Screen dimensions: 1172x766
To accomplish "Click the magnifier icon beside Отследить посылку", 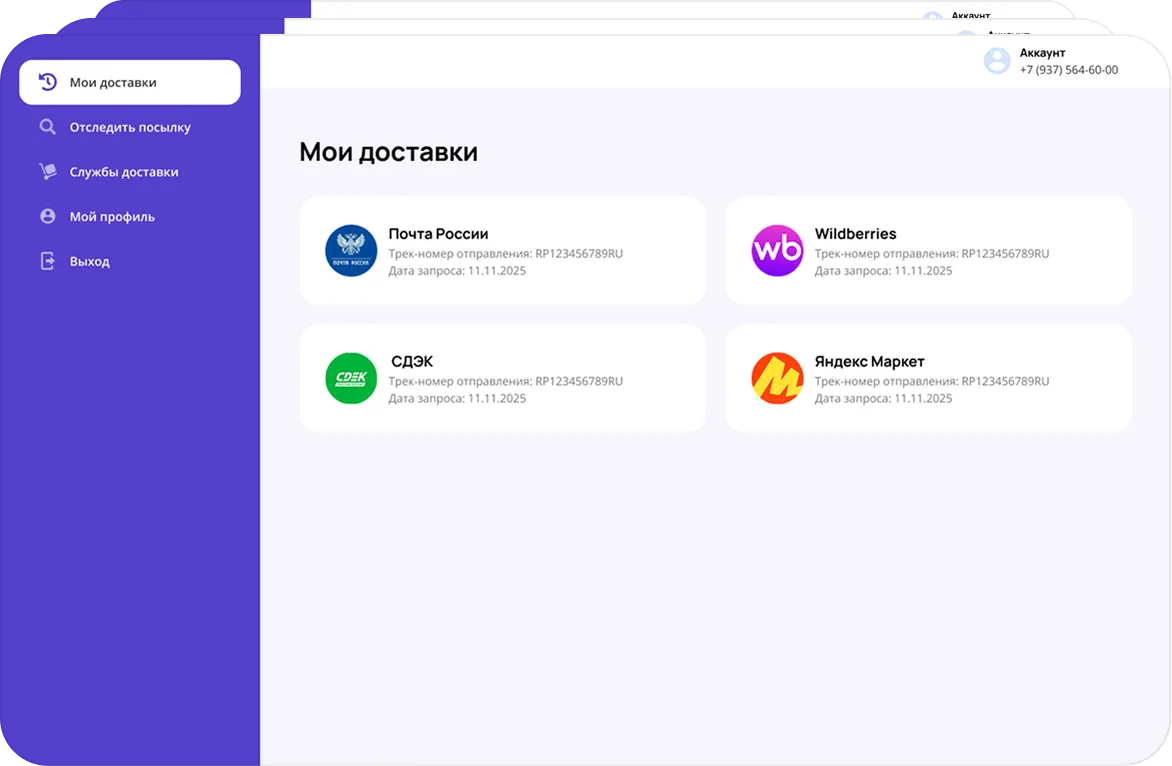I will coord(48,127).
